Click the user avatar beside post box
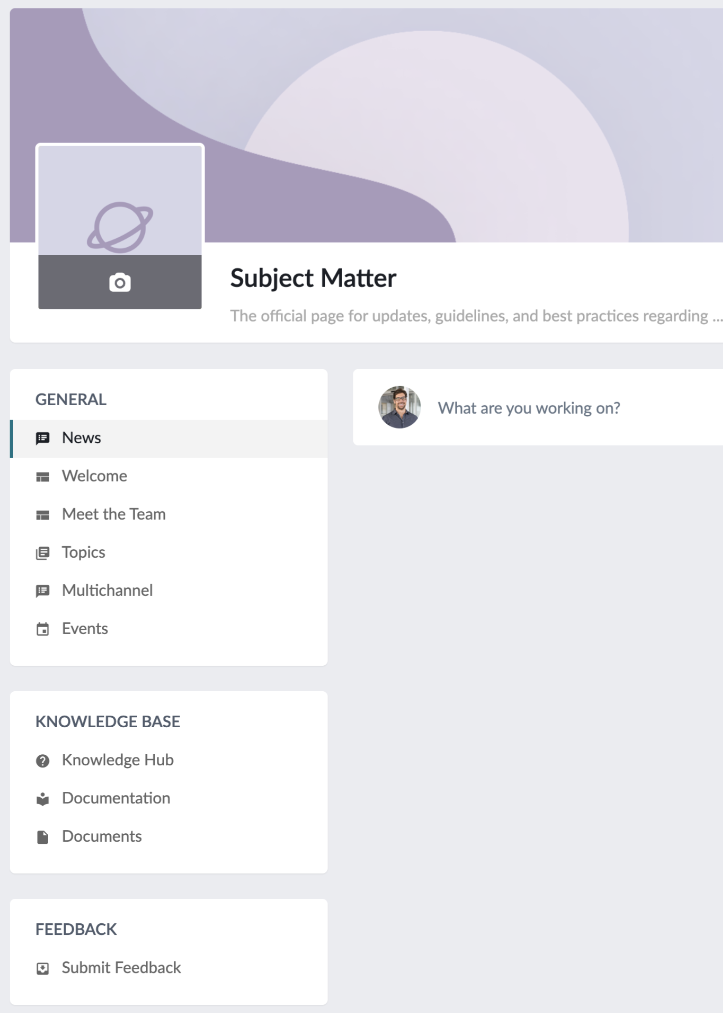 coord(400,407)
